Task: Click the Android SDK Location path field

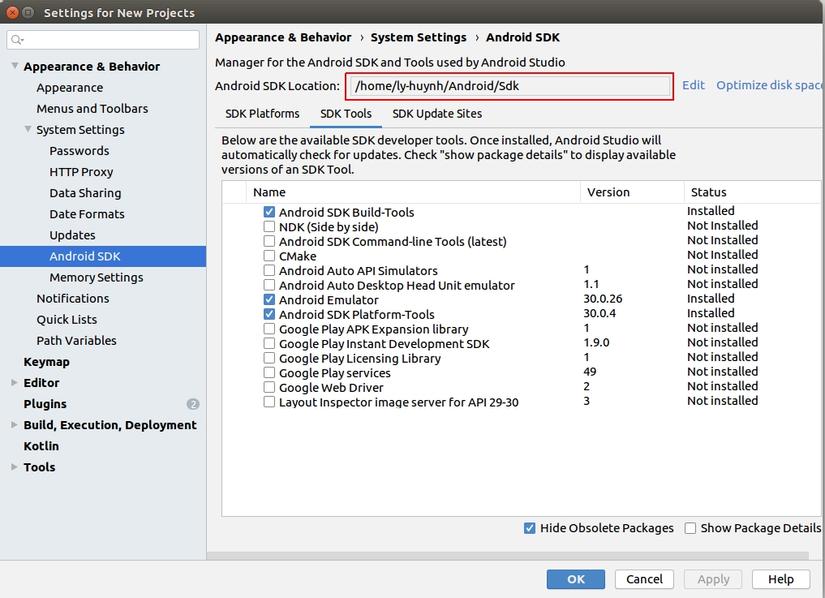Action: click(x=509, y=86)
